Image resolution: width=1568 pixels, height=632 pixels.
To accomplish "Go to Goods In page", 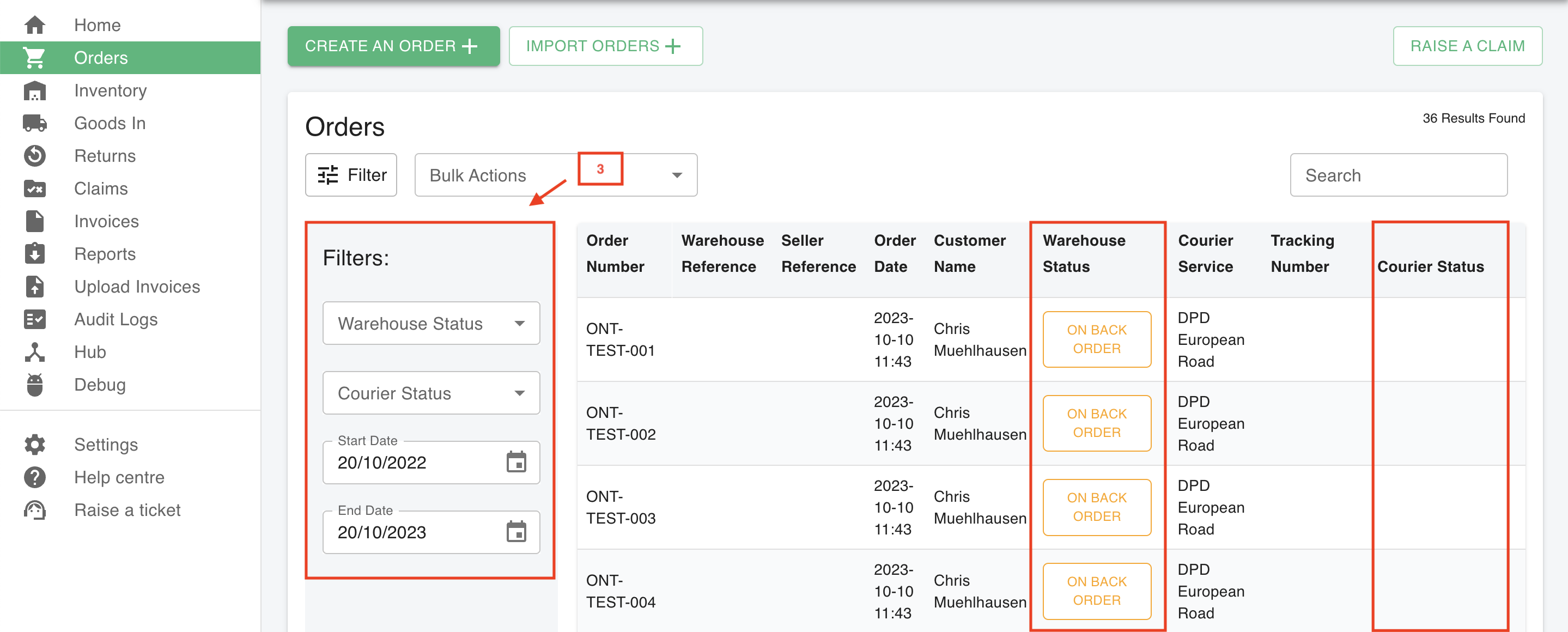I will click(x=110, y=123).
